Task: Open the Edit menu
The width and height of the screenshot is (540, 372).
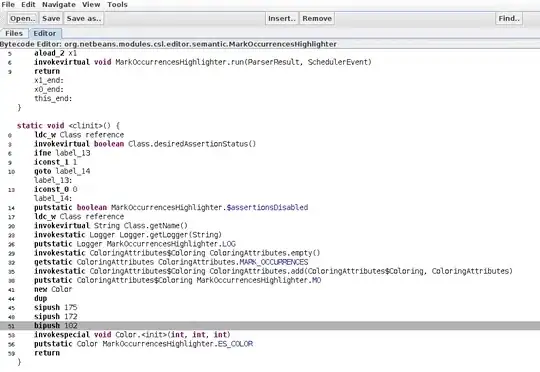Action: pos(28,4)
